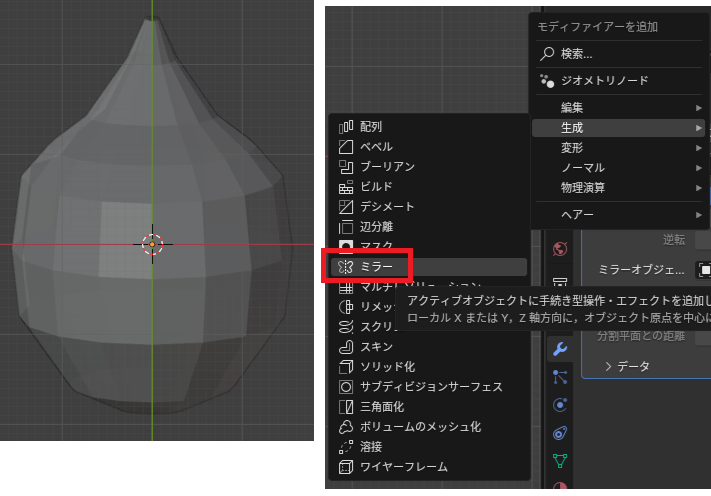Switch to the Particles properties tab

pyautogui.click(x=560, y=376)
